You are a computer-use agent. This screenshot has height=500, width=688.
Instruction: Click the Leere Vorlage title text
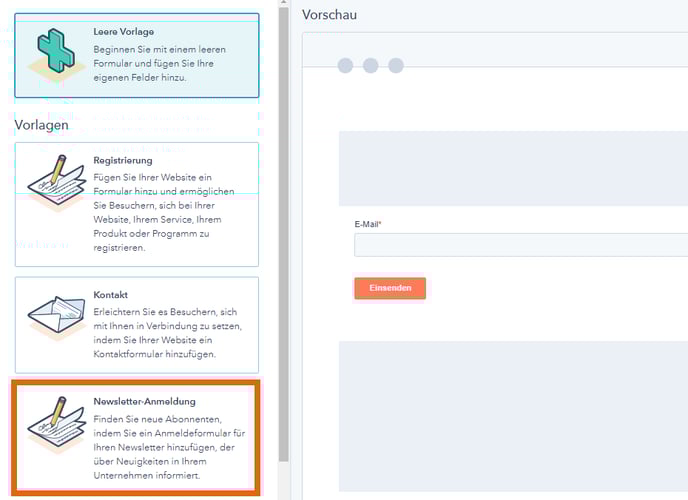tap(124, 32)
